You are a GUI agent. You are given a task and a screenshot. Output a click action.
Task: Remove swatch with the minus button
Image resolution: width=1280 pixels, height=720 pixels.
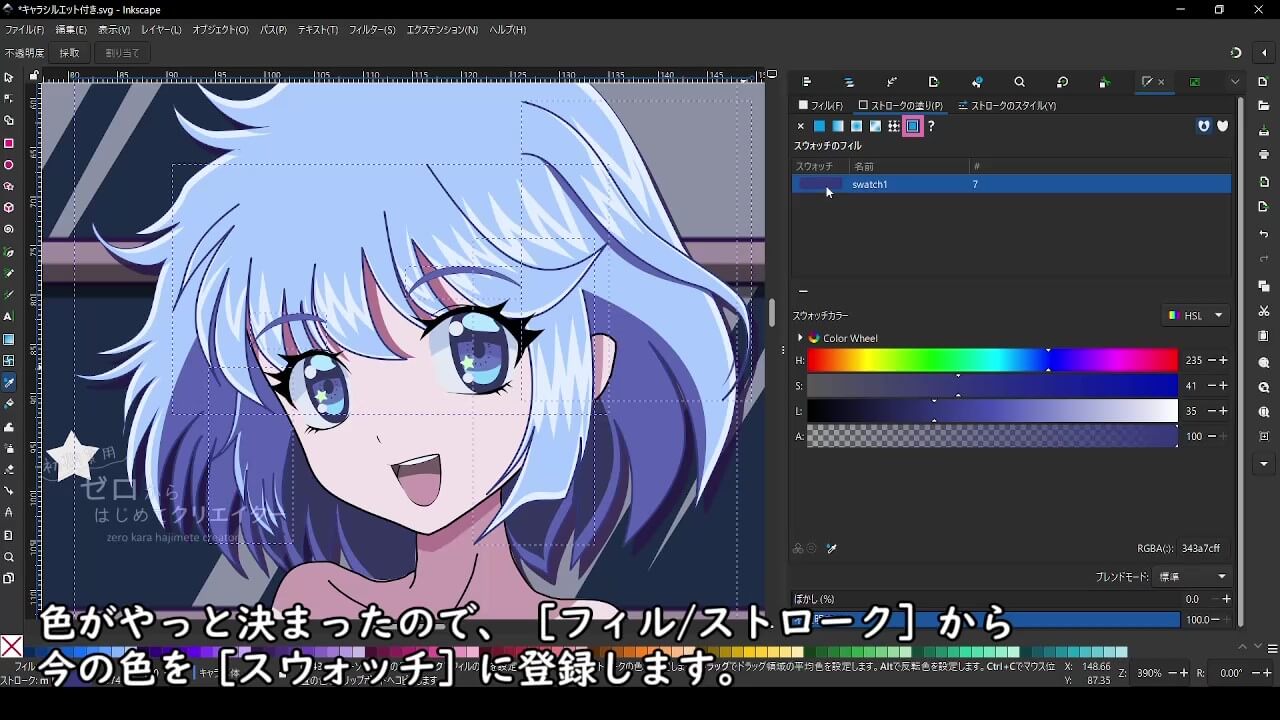pyautogui.click(x=803, y=292)
